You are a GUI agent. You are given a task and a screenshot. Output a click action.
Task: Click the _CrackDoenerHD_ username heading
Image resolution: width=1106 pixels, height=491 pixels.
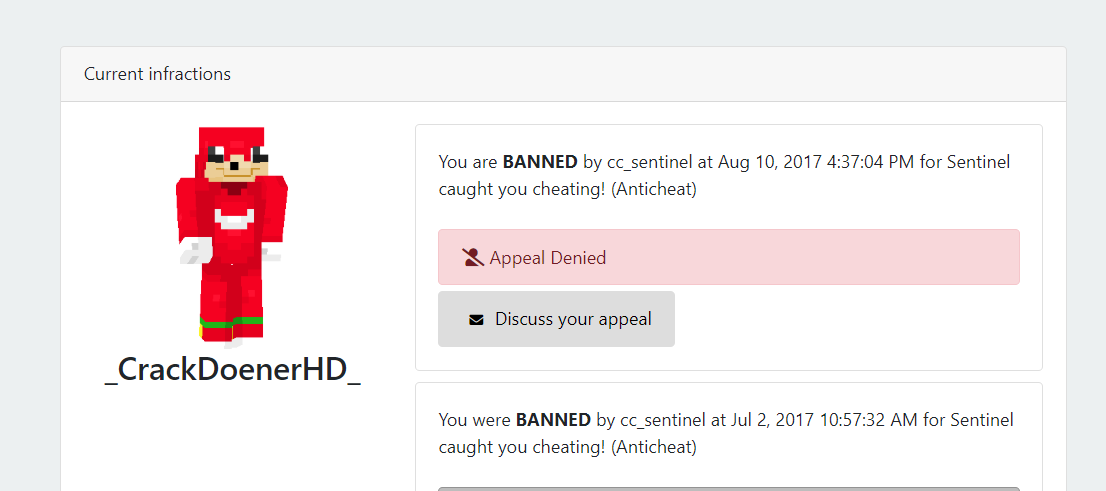pos(232,369)
